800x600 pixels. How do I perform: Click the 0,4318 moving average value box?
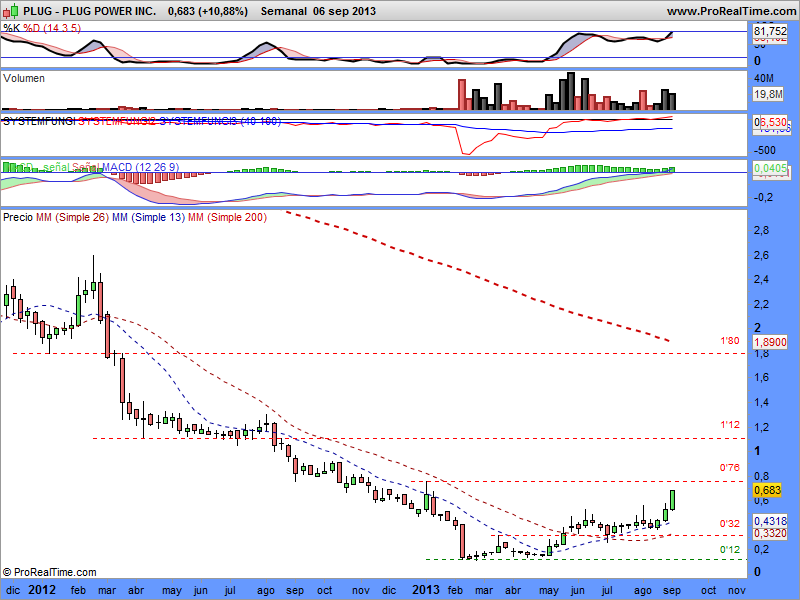point(770,521)
